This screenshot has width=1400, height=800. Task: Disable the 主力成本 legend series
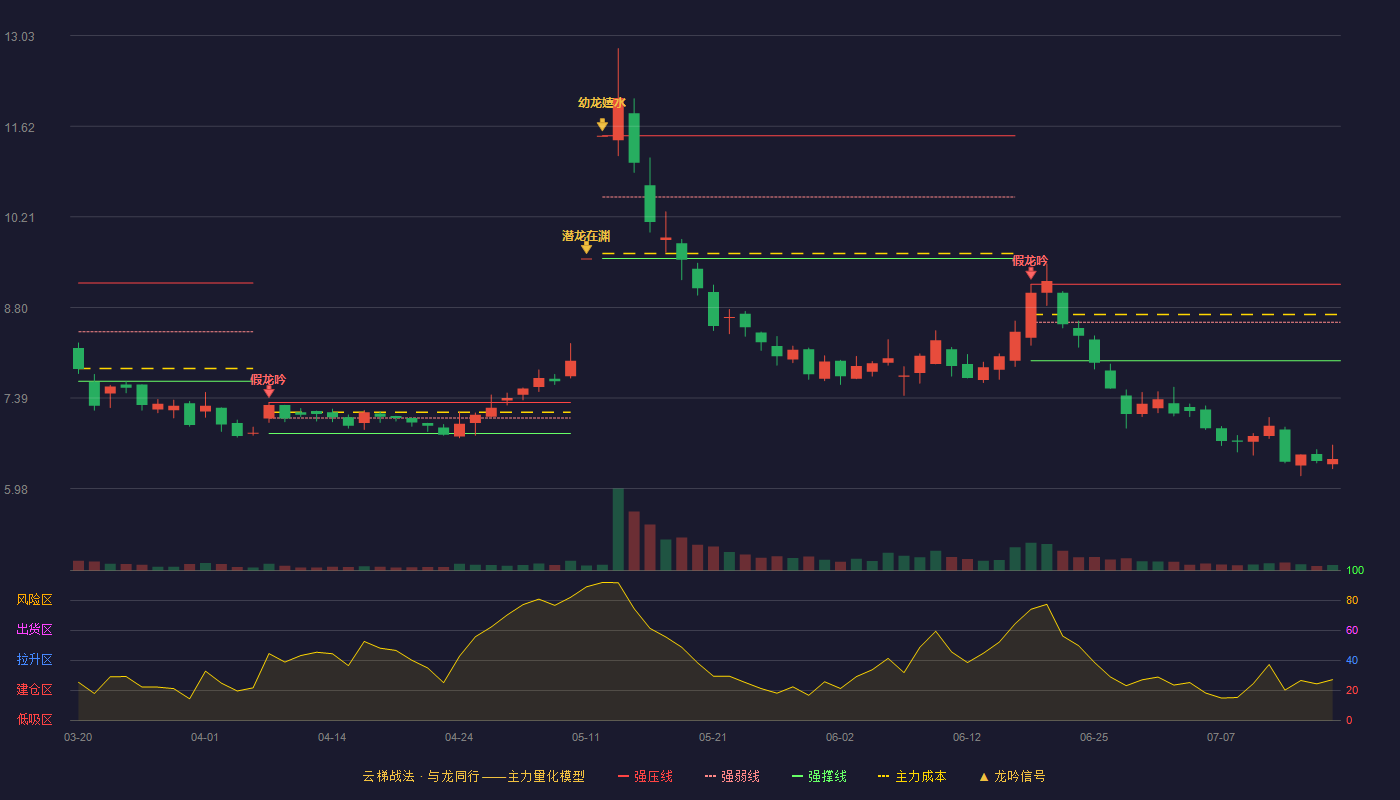coord(912,776)
